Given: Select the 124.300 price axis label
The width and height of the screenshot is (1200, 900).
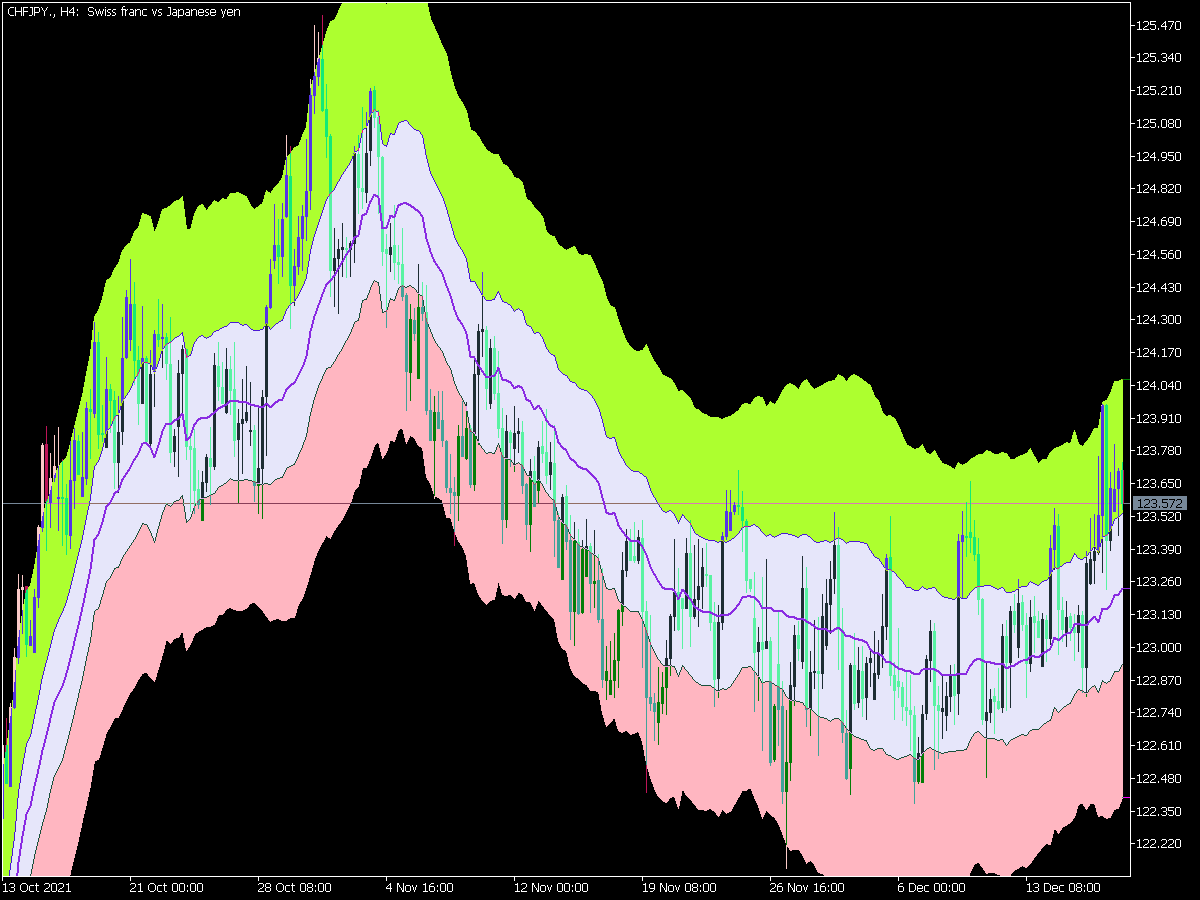Looking at the screenshot, I should click(1160, 319).
